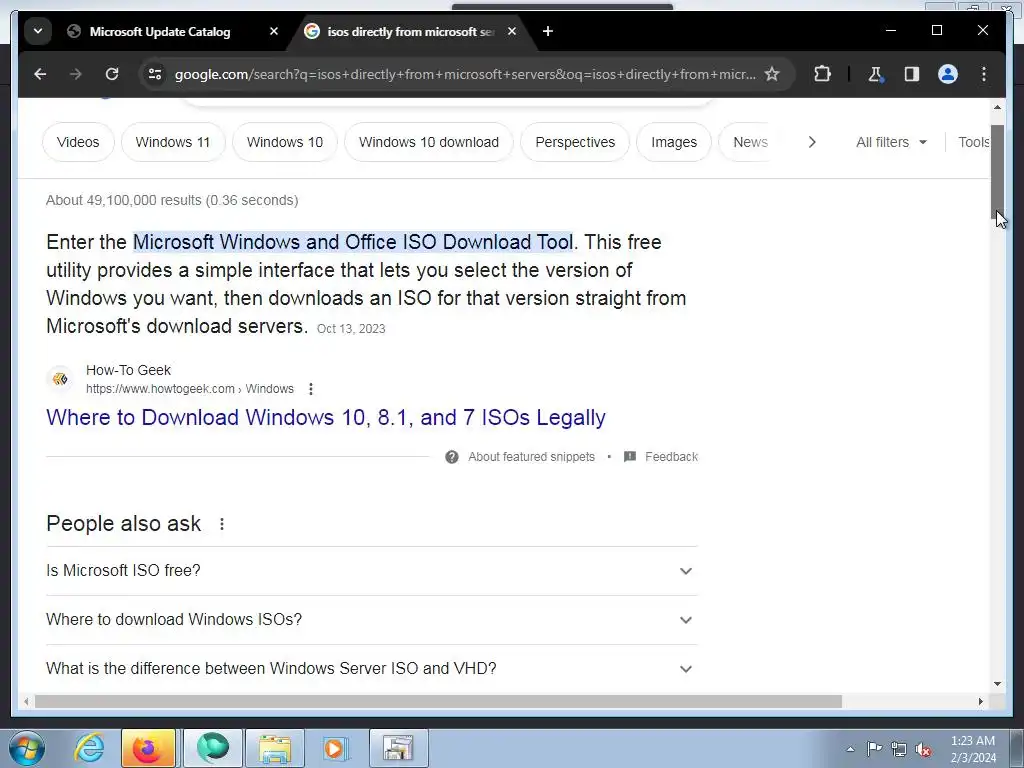Show hidden system tray icons
This screenshot has width=1024, height=768.
click(x=850, y=749)
